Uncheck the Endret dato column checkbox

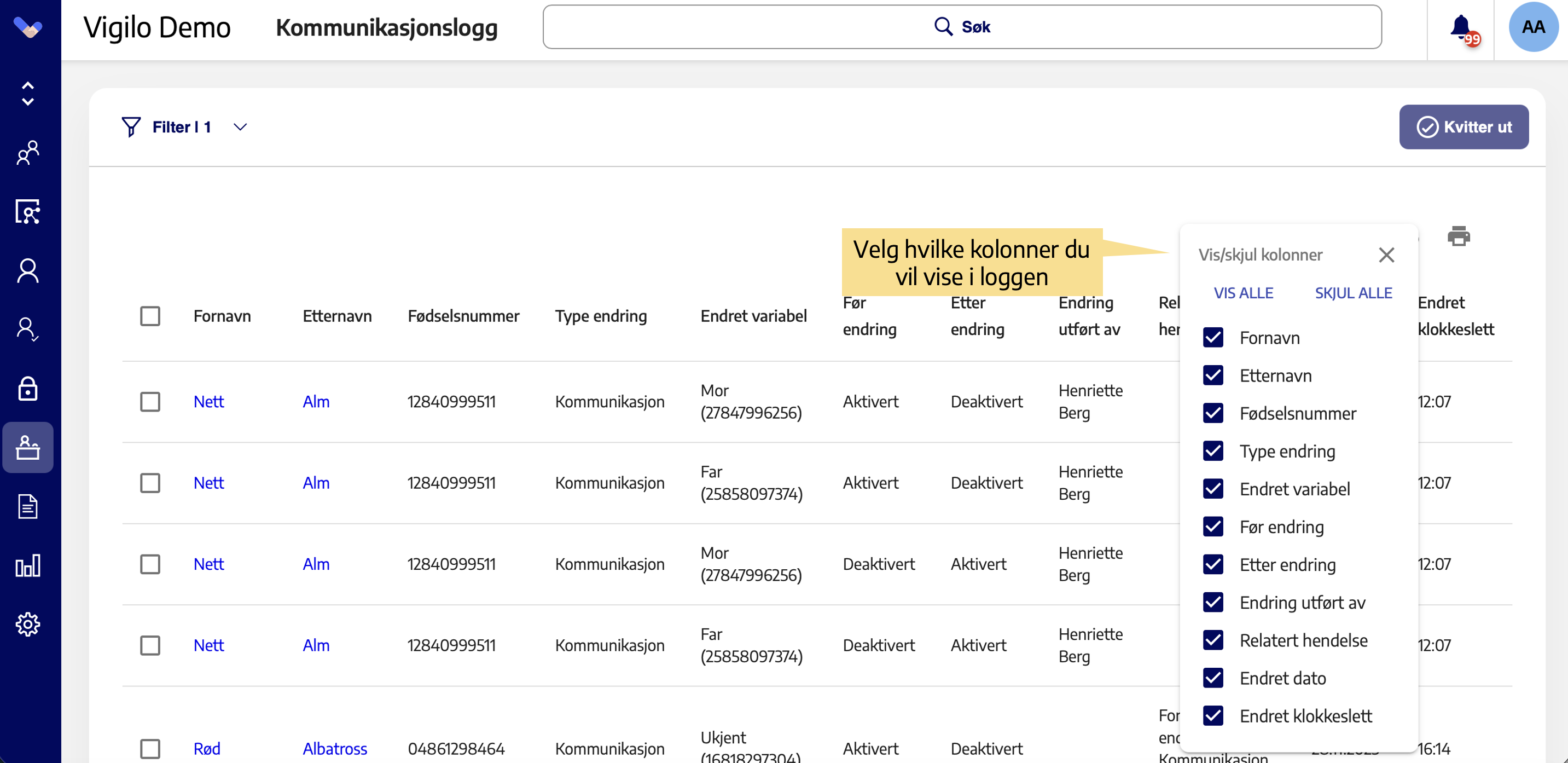(x=1212, y=678)
